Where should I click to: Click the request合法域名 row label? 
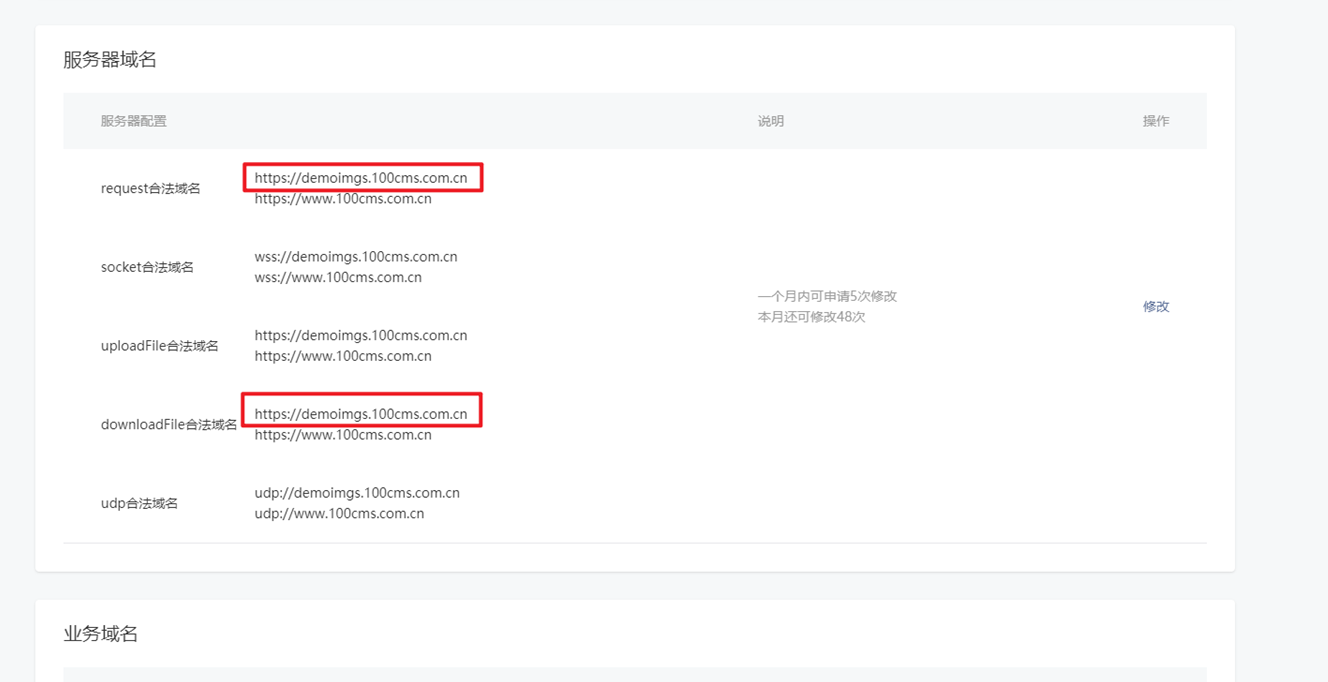pyautogui.click(x=150, y=188)
